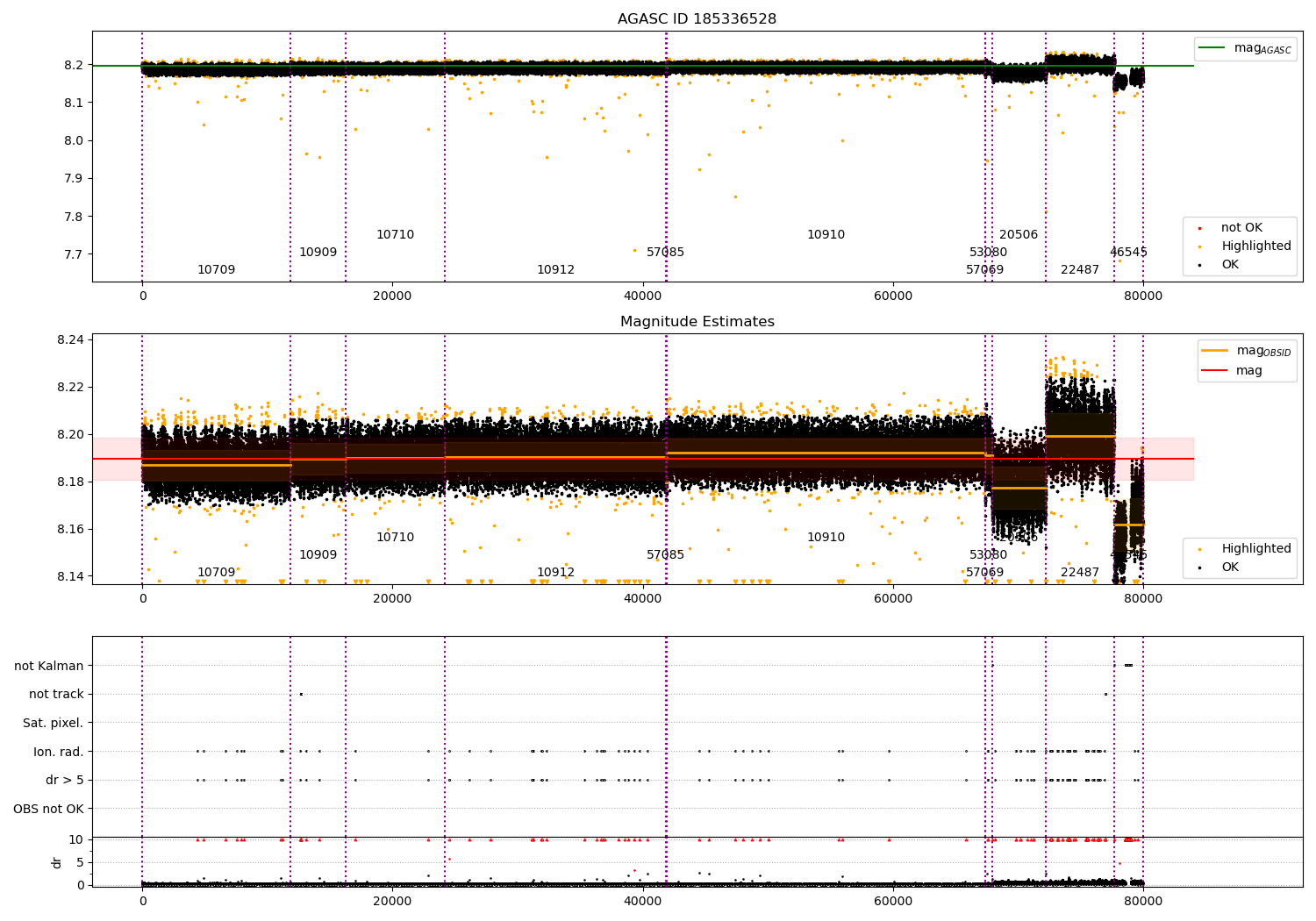Click the 'Magnitude Estimates' plot title

[697, 322]
